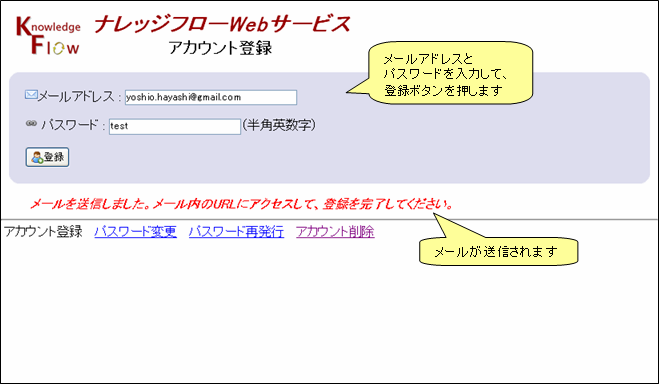The image size is (659, 384).
Task: Focus the メールアドレス email input field
Action: tap(211, 97)
